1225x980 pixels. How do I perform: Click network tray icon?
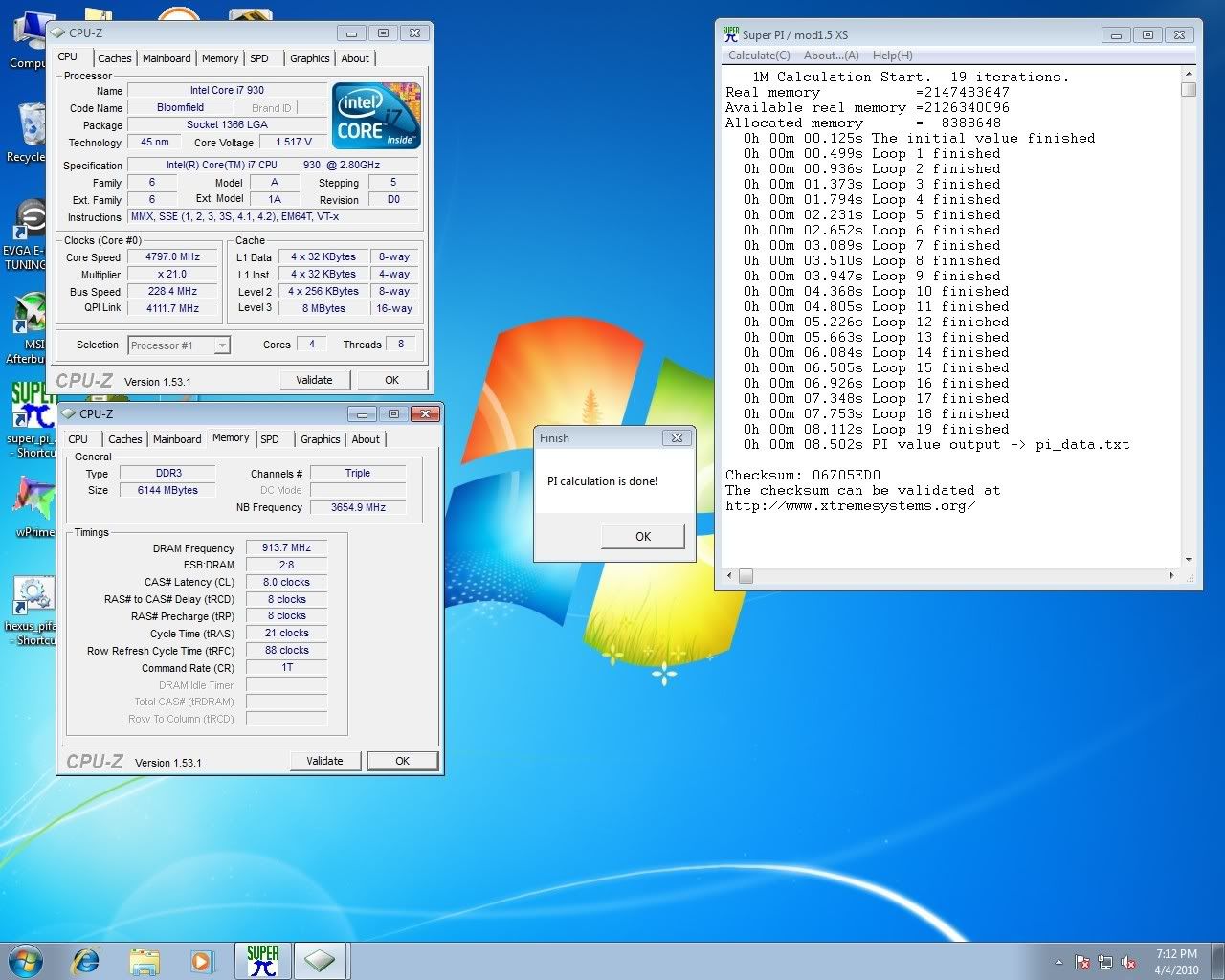click(x=1105, y=962)
